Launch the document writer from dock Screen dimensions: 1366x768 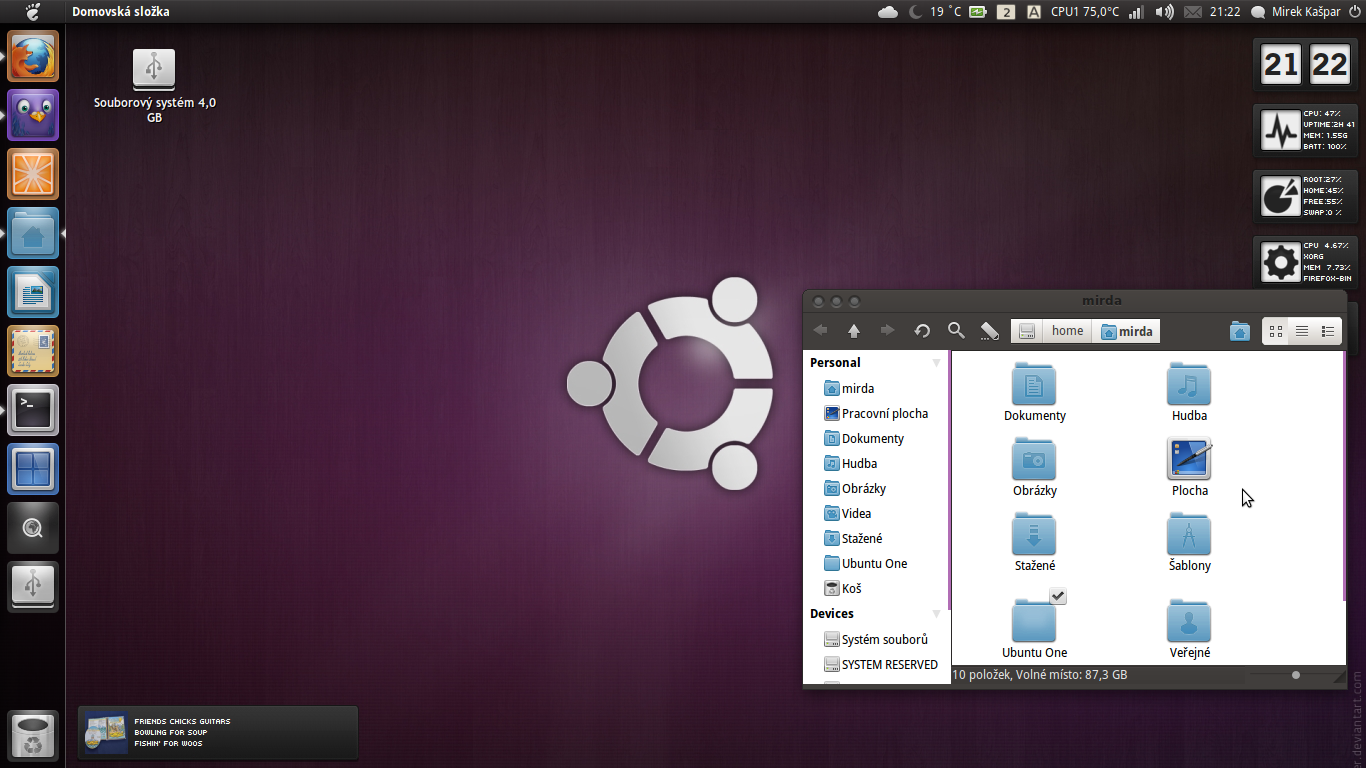[33, 292]
